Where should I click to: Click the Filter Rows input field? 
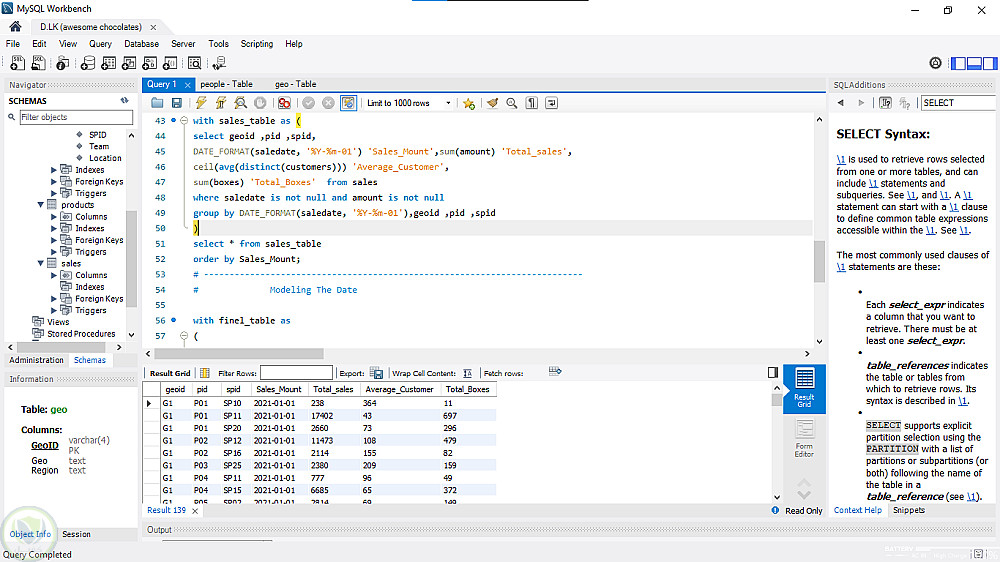(x=296, y=373)
